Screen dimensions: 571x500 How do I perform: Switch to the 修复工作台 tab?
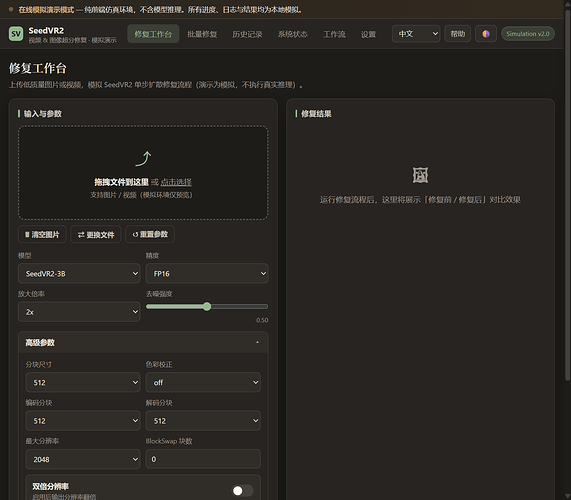(x=153, y=34)
